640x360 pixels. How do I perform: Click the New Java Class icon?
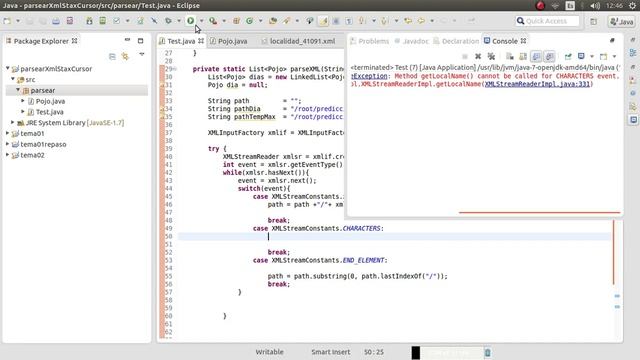(249, 21)
